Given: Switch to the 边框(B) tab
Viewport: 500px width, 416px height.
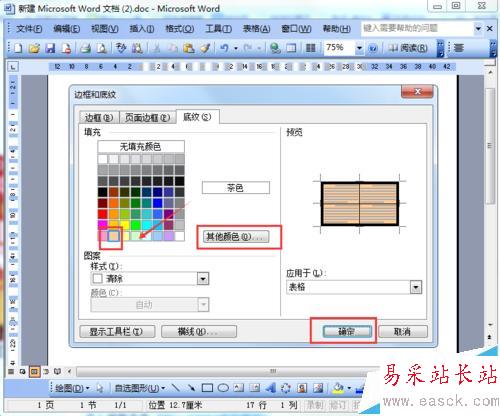Looking at the screenshot, I should 99,117.
